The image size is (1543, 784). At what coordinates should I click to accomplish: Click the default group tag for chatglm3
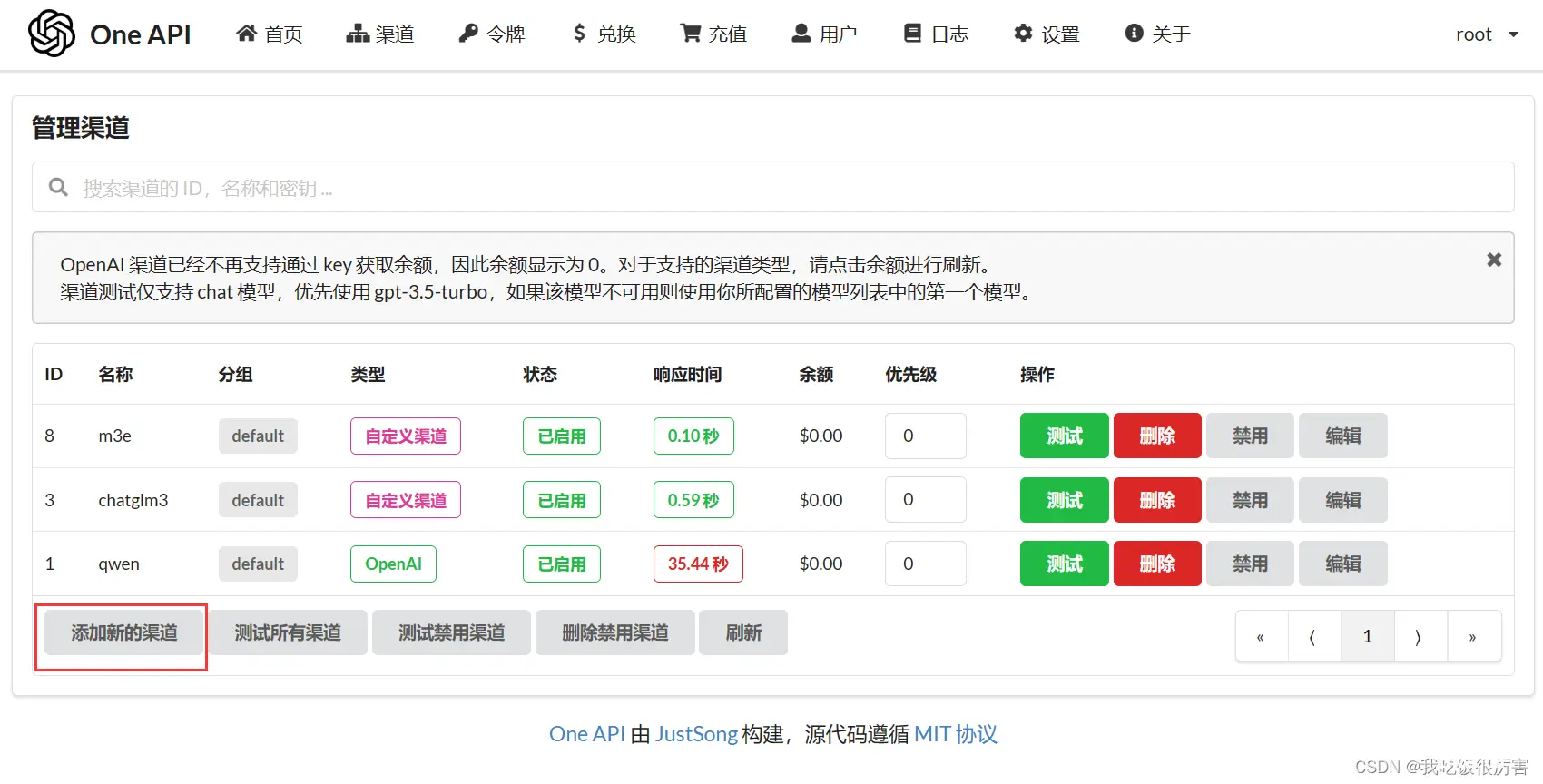coord(258,500)
